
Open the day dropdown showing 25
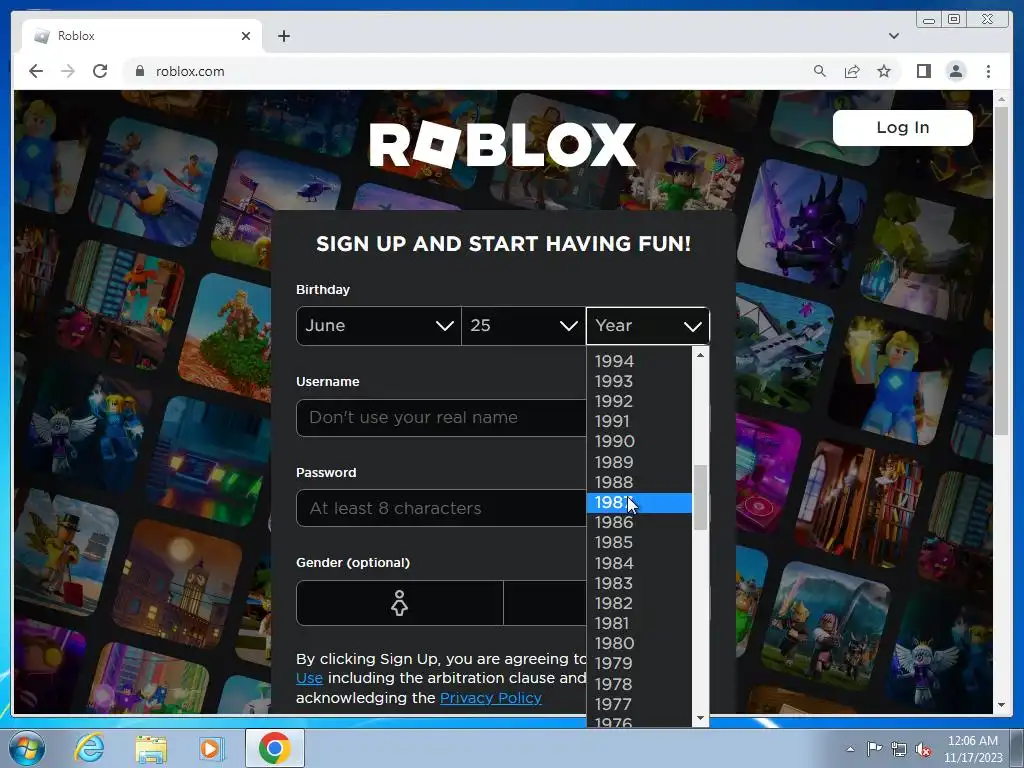tap(523, 325)
